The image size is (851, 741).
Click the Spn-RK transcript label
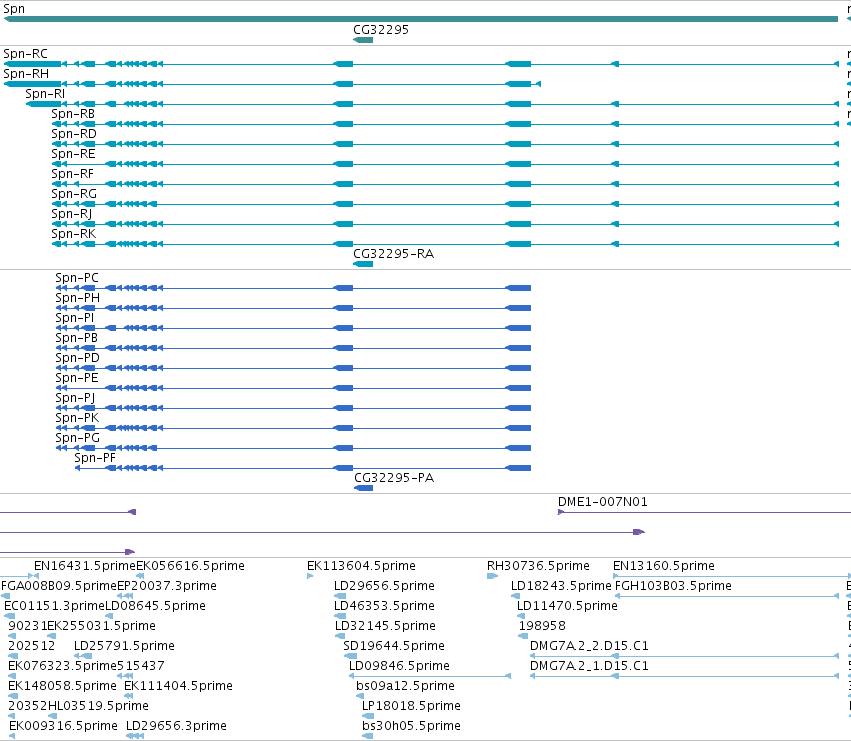tap(73, 234)
